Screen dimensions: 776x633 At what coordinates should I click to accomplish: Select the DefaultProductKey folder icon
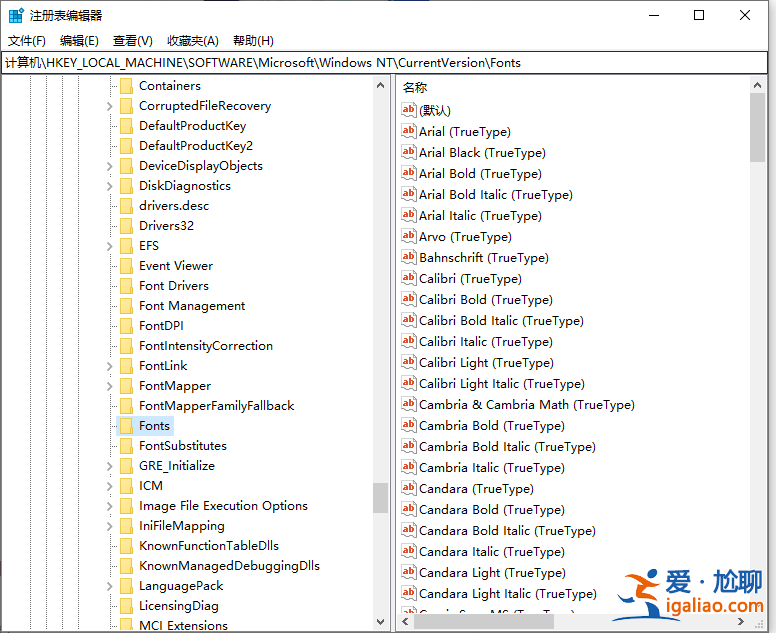(x=127, y=126)
